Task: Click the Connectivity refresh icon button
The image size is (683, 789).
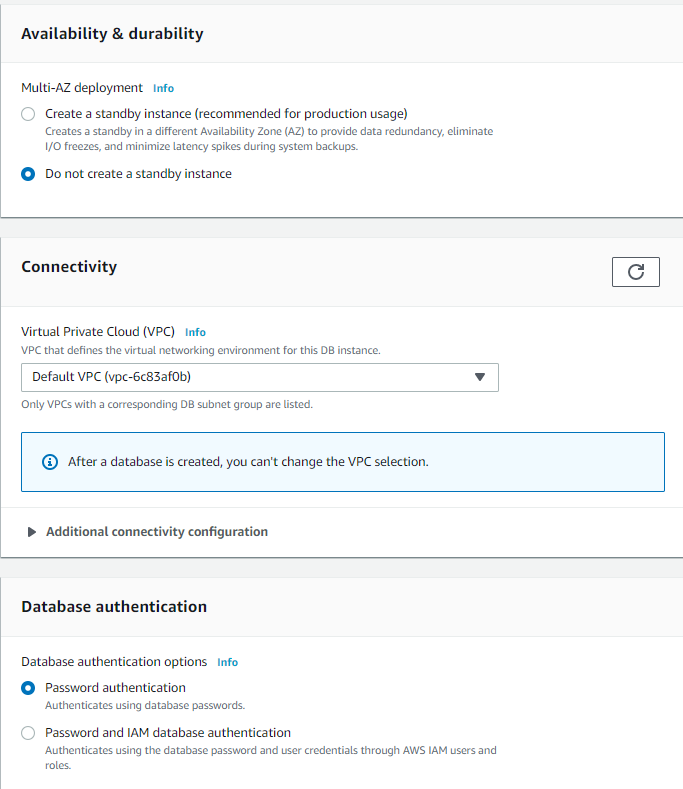Action: pyautogui.click(x=636, y=272)
